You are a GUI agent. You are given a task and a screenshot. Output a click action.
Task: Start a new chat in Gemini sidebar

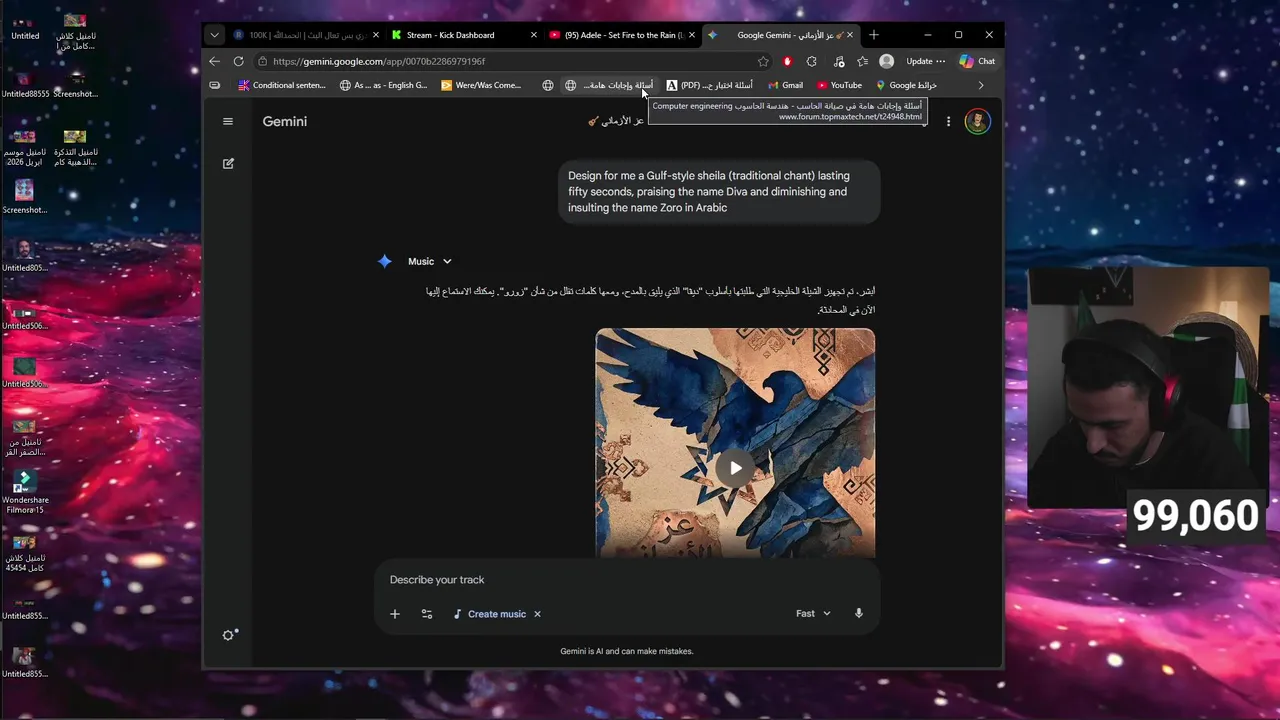coord(228,163)
